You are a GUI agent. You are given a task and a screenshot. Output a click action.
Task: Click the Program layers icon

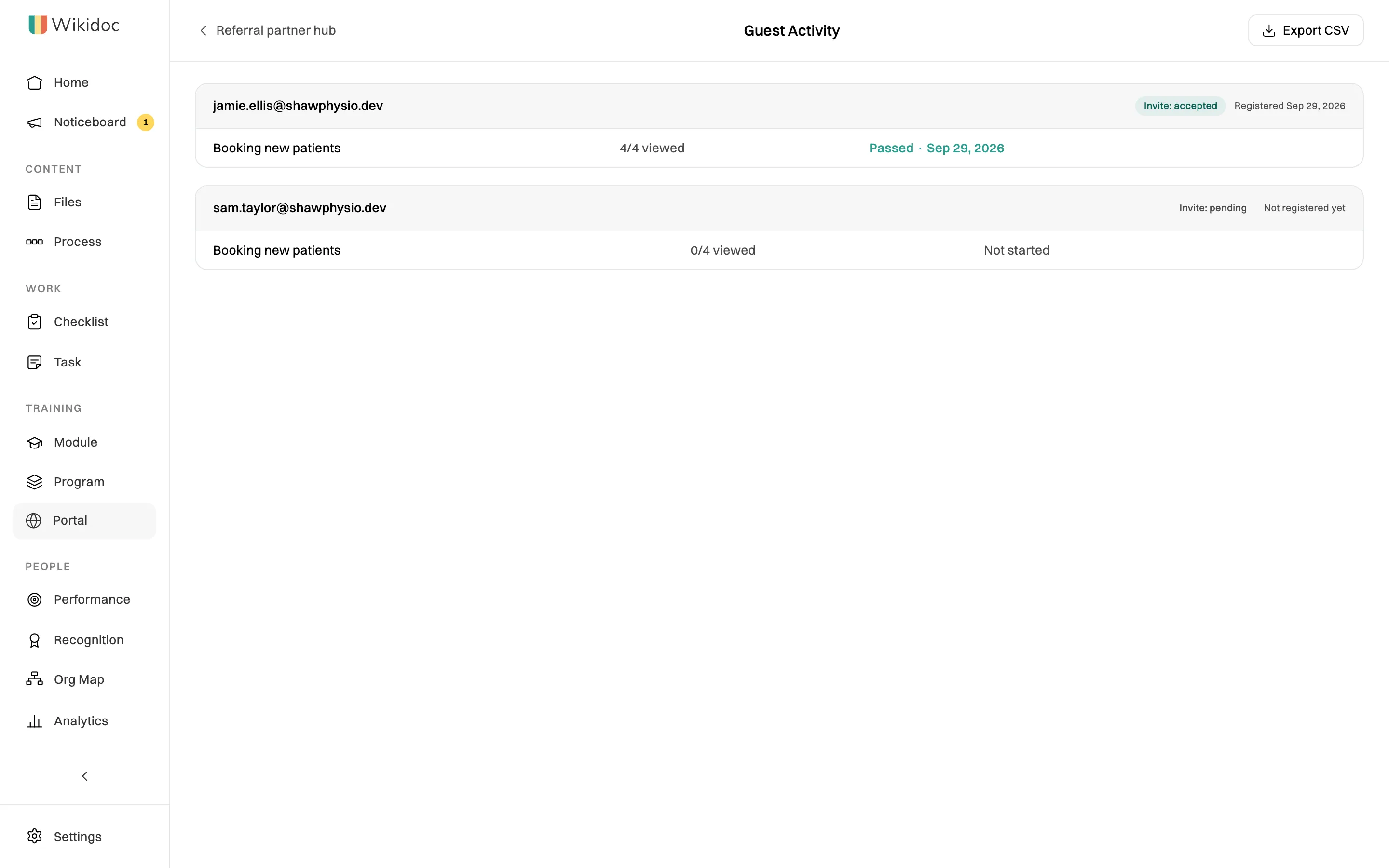(x=34, y=482)
